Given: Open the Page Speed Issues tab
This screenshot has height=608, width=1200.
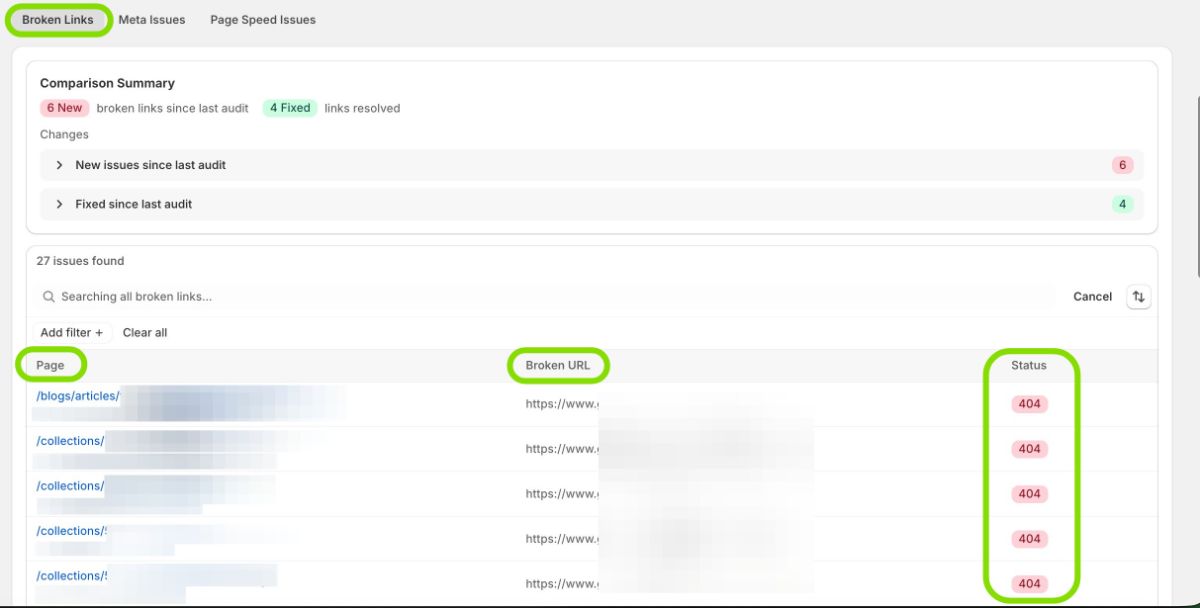Looking at the screenshot, I should pos(262,20).
